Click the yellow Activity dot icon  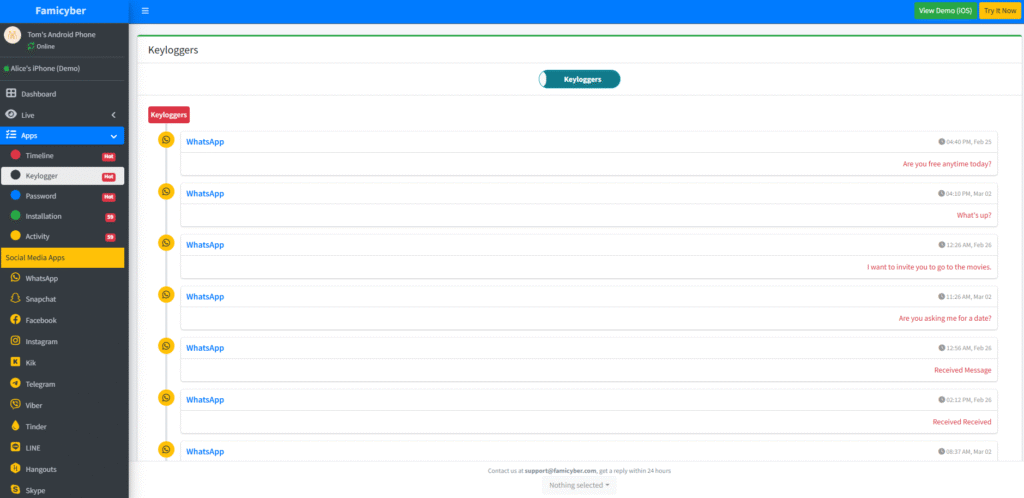coord(16,236)
